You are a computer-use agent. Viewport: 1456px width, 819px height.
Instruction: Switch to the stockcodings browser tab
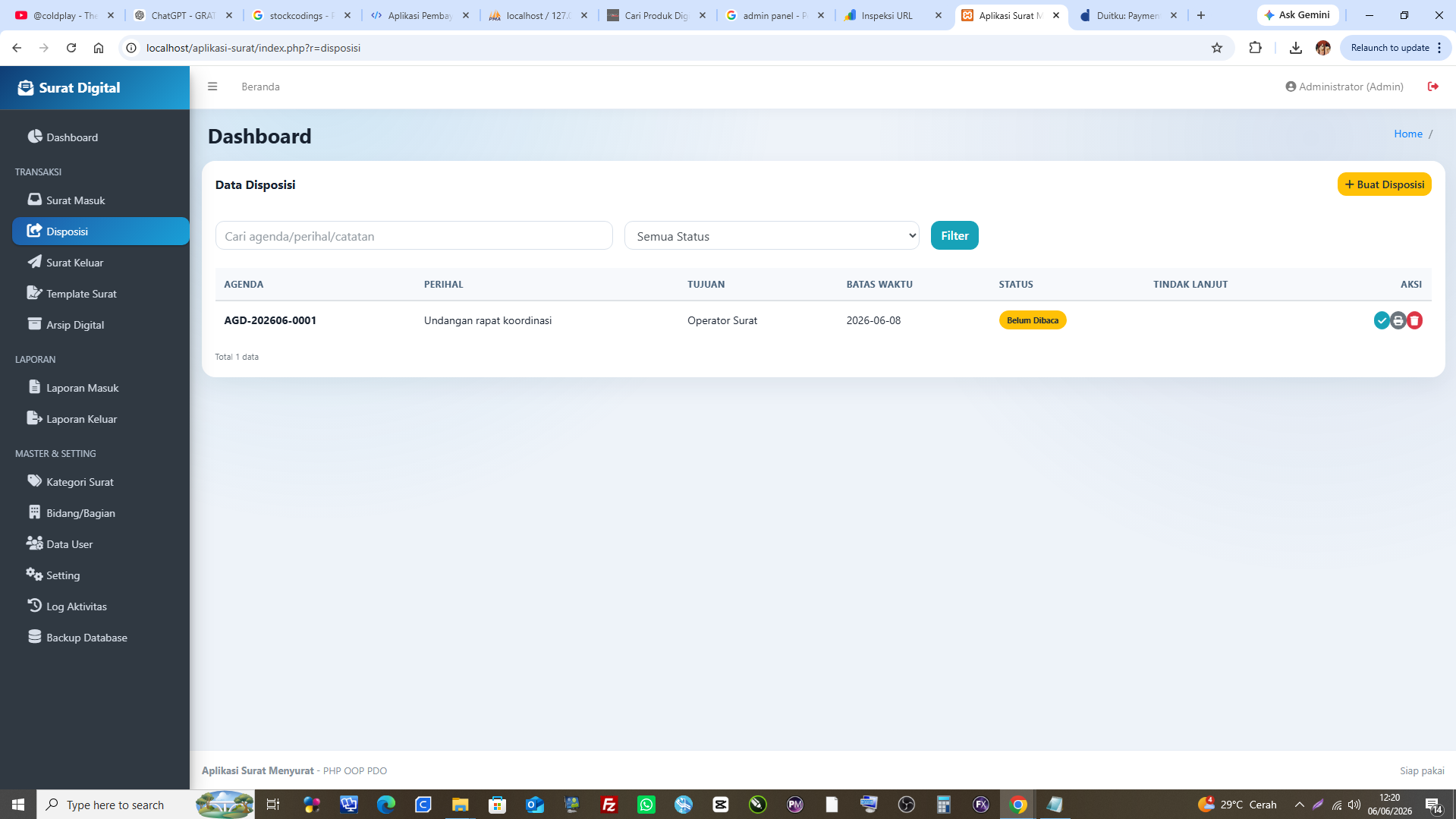[x=301, y=15]
